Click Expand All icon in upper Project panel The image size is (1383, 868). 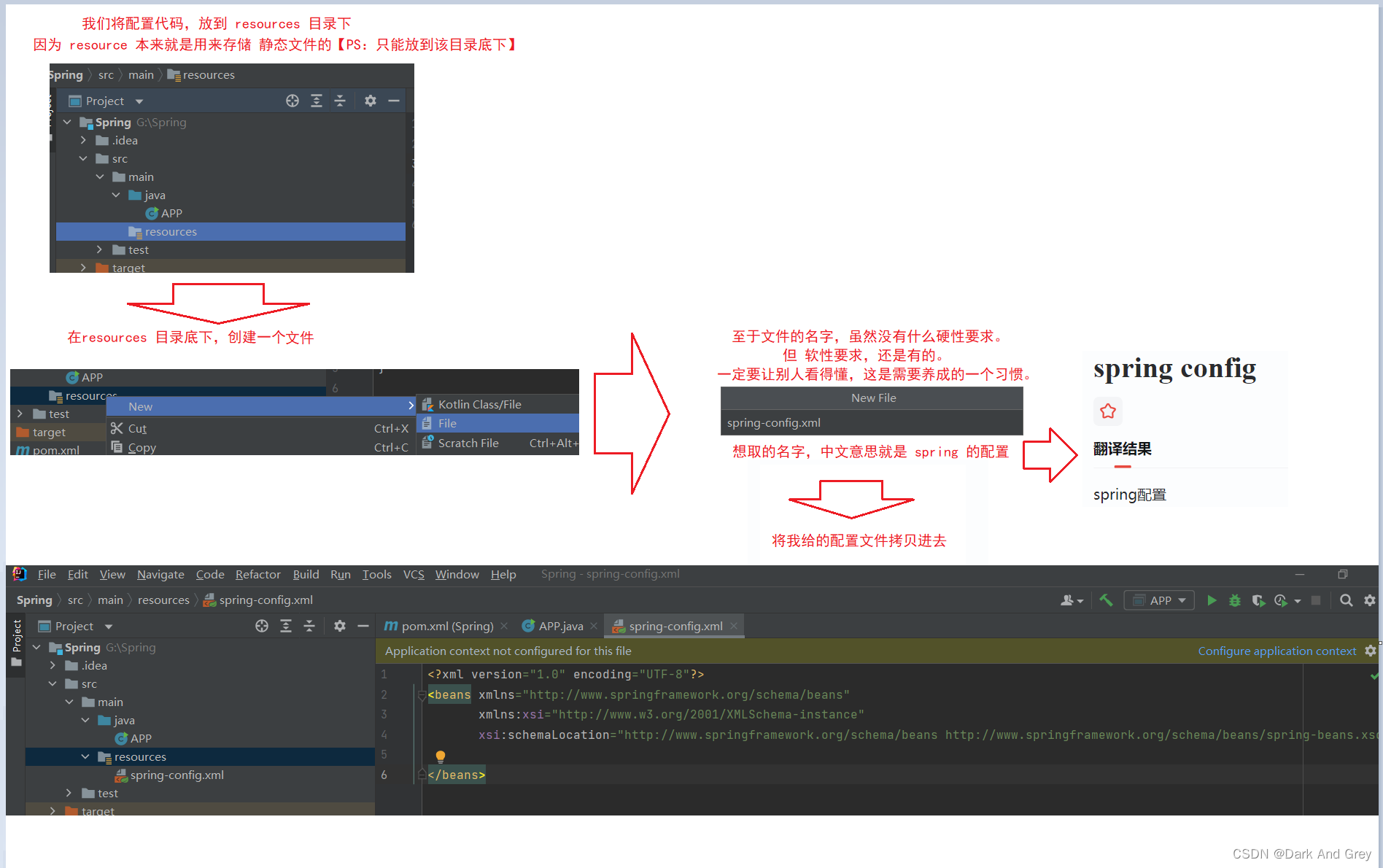(x=317, y=101)
